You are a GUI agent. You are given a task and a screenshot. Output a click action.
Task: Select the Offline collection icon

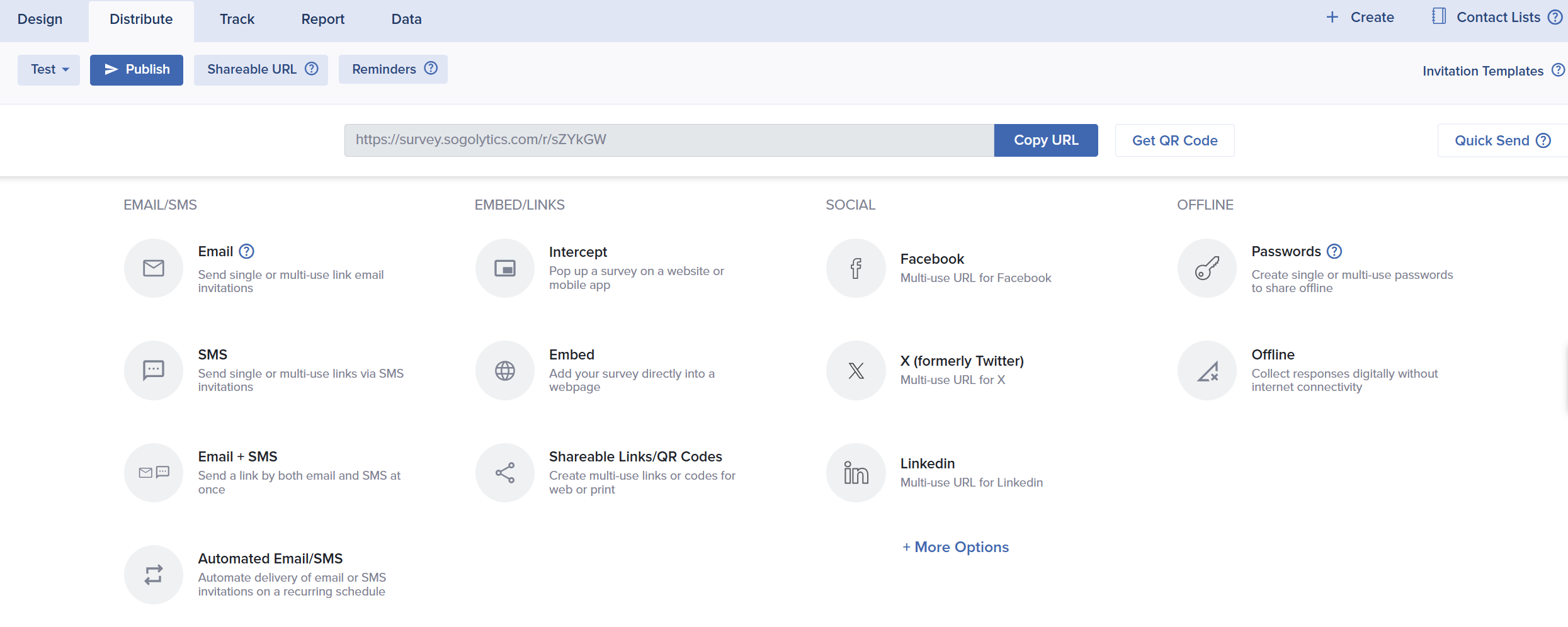[x=1207, y=370]
